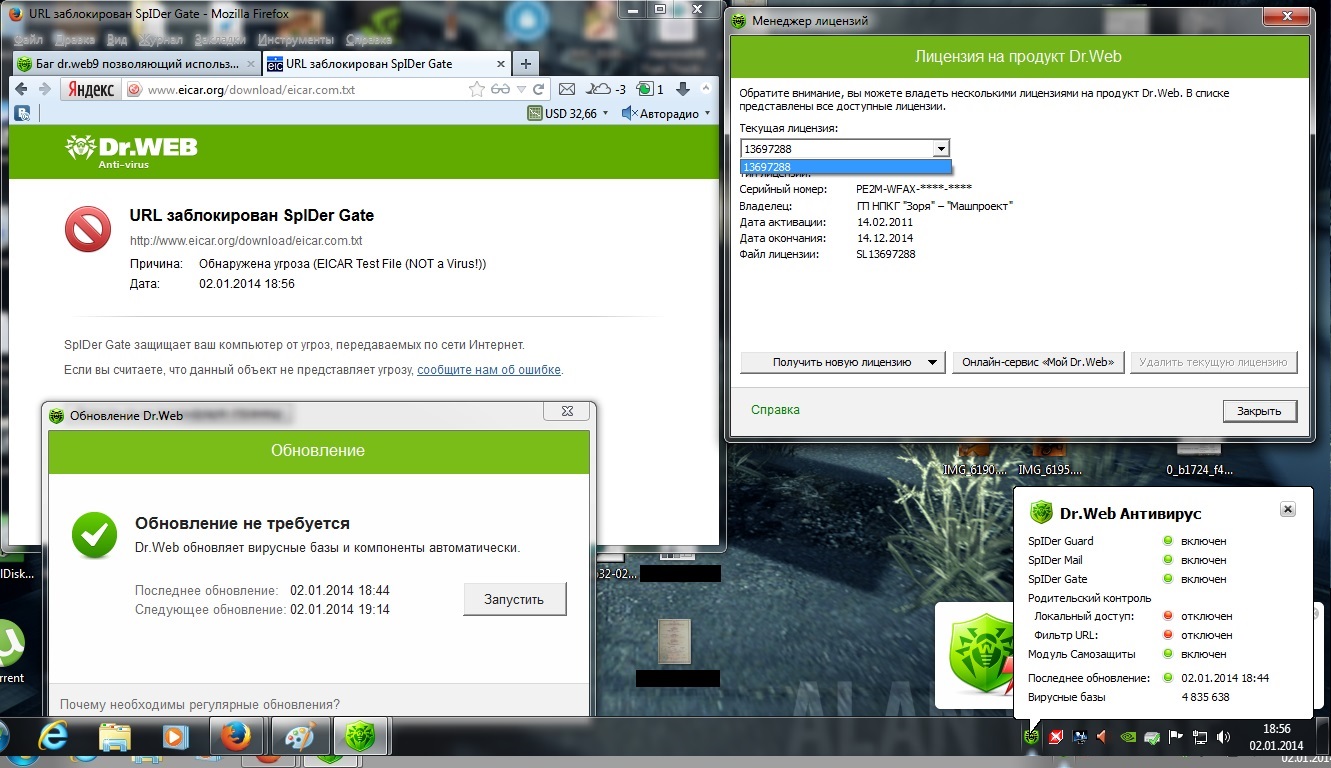Screen dimensions: 1331x768
Task: Click NVIDIA tray icon
Action: (1127, 738)
